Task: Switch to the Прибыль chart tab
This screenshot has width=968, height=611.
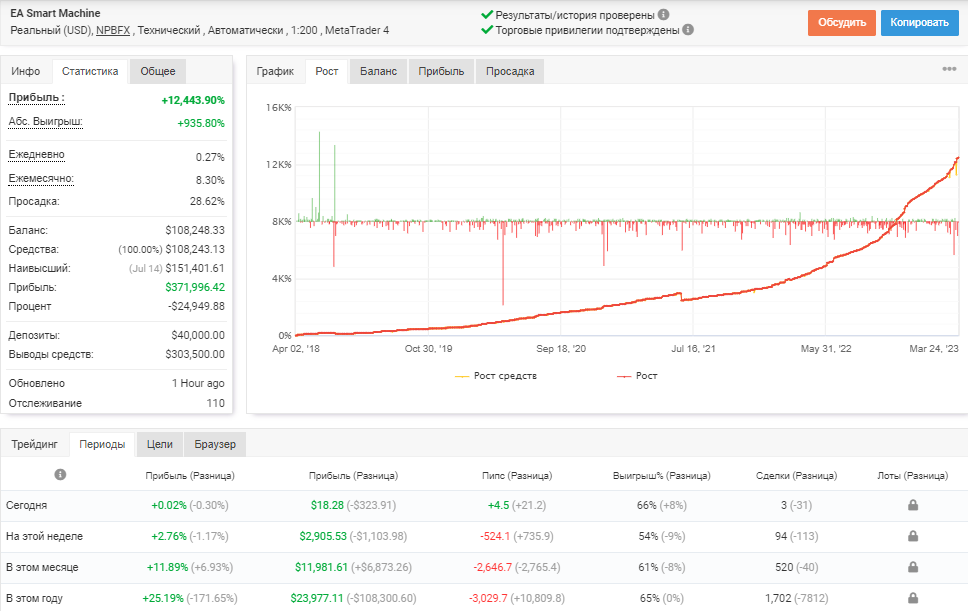Action: [441, 71]
